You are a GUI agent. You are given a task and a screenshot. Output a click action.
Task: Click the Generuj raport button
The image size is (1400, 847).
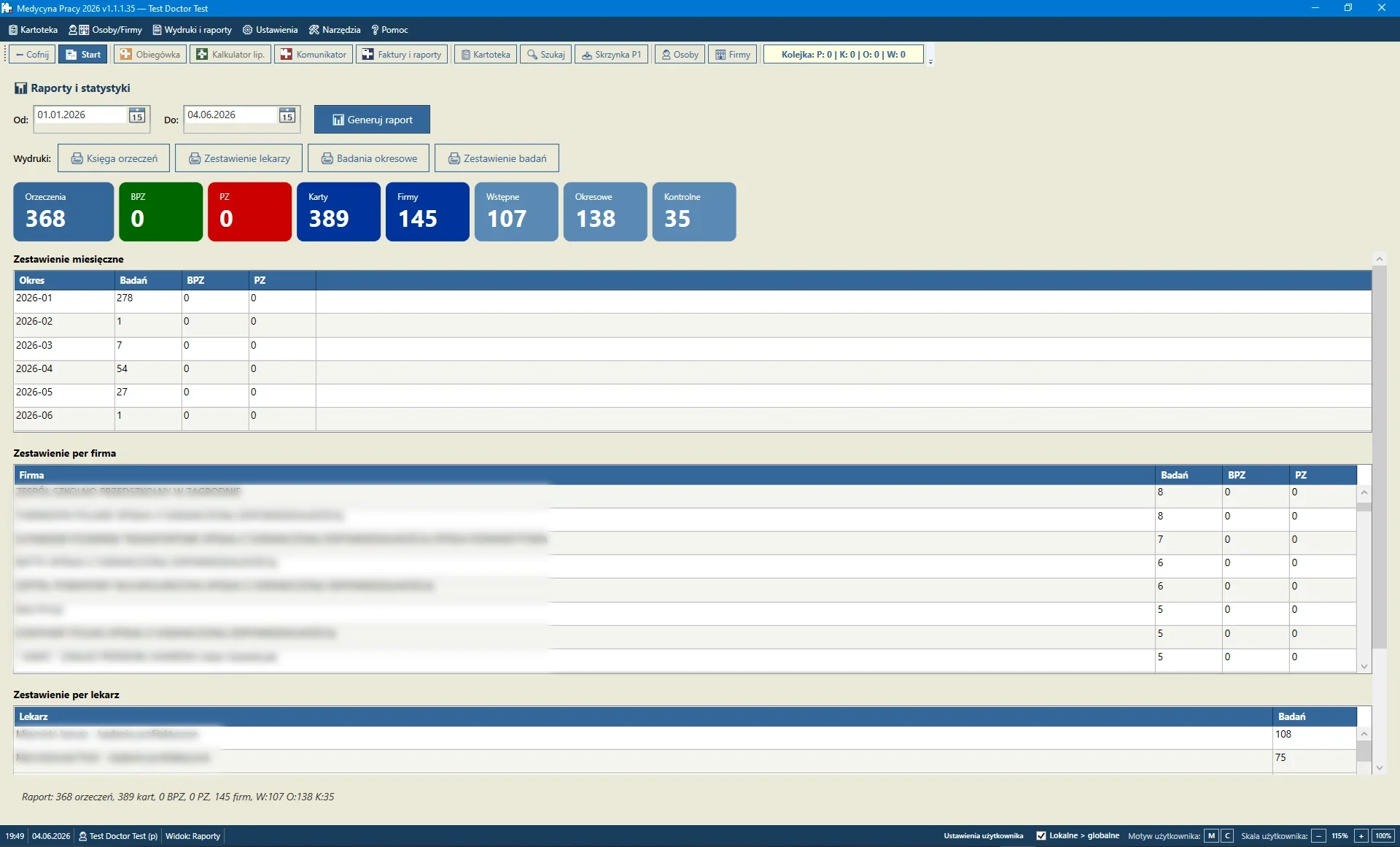372,120
